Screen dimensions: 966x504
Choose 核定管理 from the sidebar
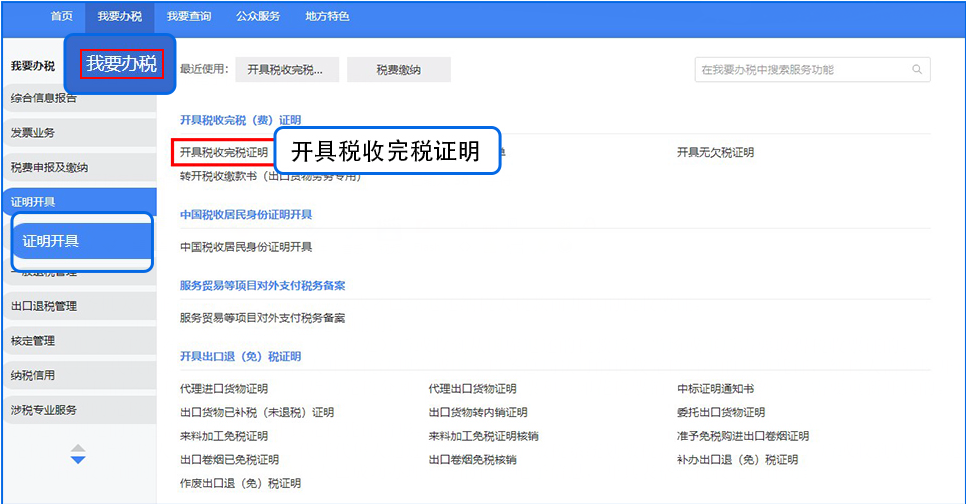pyautogui.click(x=34, y=341)
